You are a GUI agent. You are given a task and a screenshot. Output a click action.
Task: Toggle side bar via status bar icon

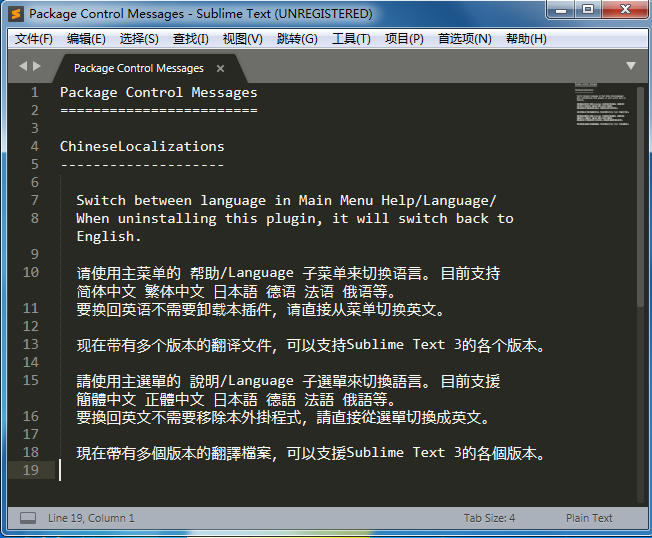point(28,518)
